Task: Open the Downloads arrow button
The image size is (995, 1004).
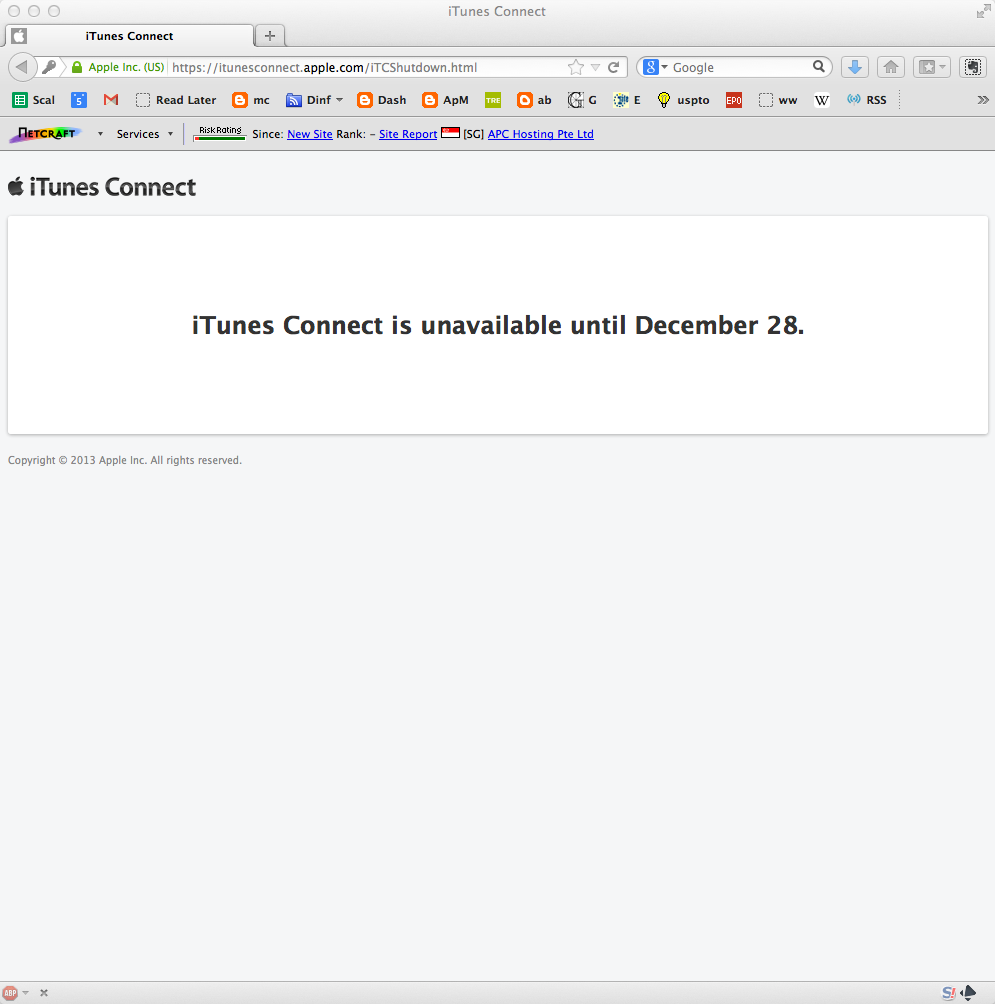Action: [855, 67]
